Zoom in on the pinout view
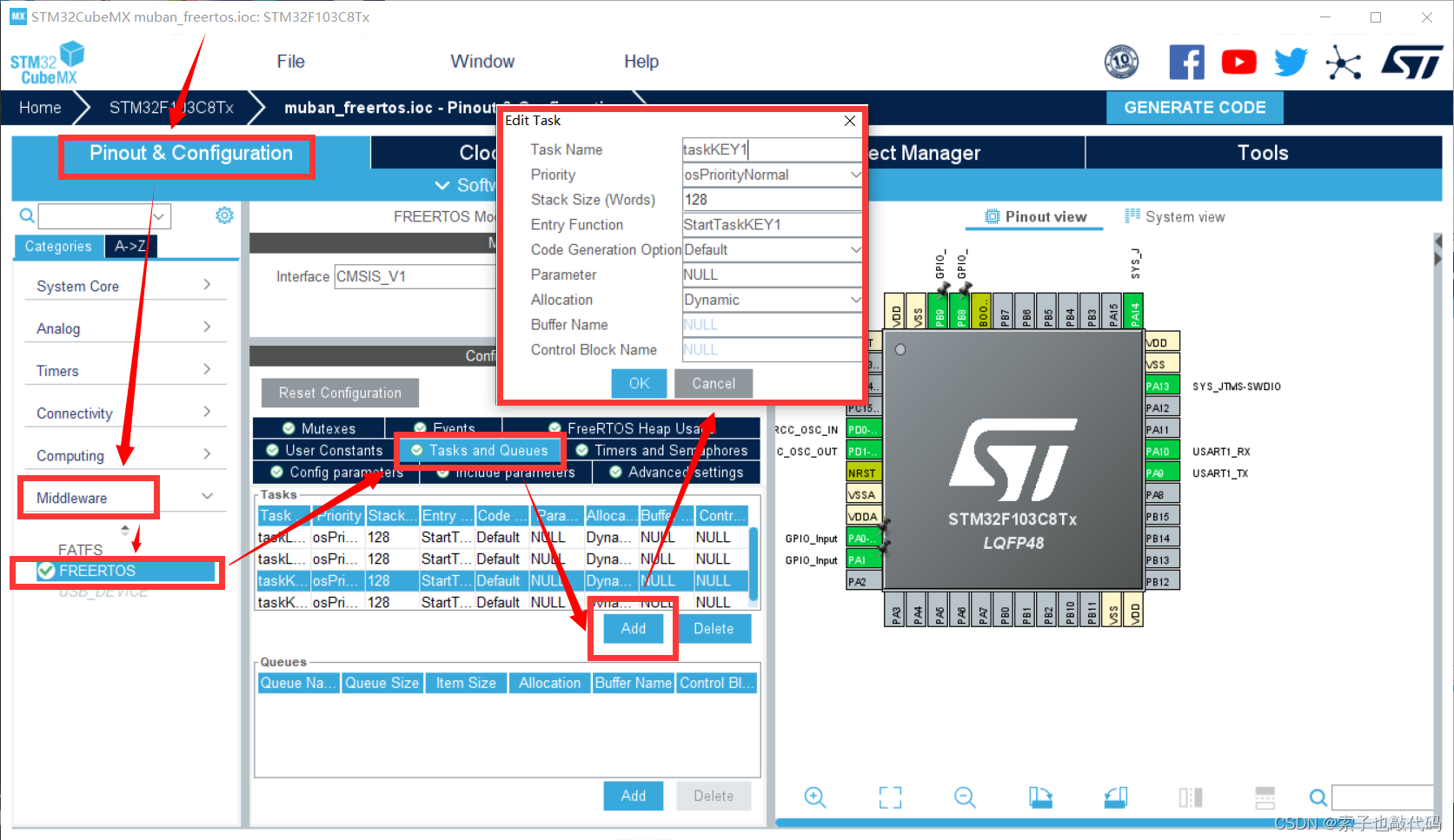The height and width of the screenshot is (840, 1454). (x=814, y=797)
